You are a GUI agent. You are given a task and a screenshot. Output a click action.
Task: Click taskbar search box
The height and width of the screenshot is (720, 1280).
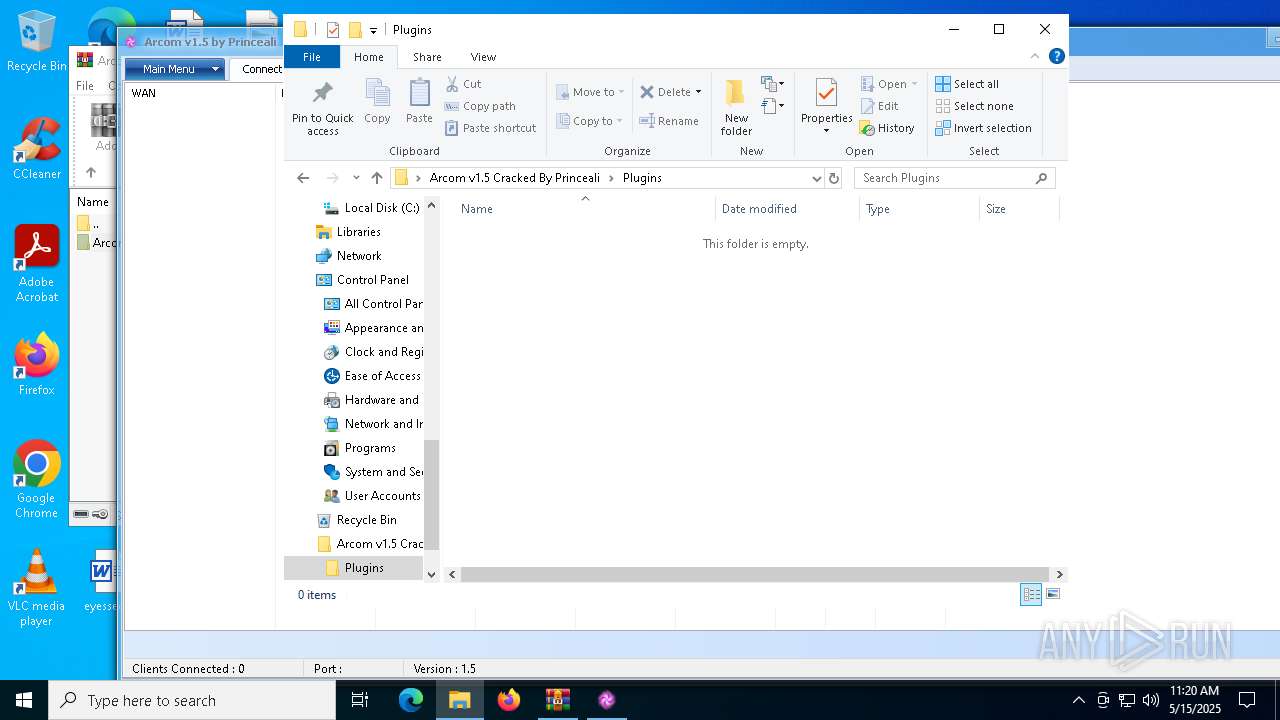tap(192, 700)
